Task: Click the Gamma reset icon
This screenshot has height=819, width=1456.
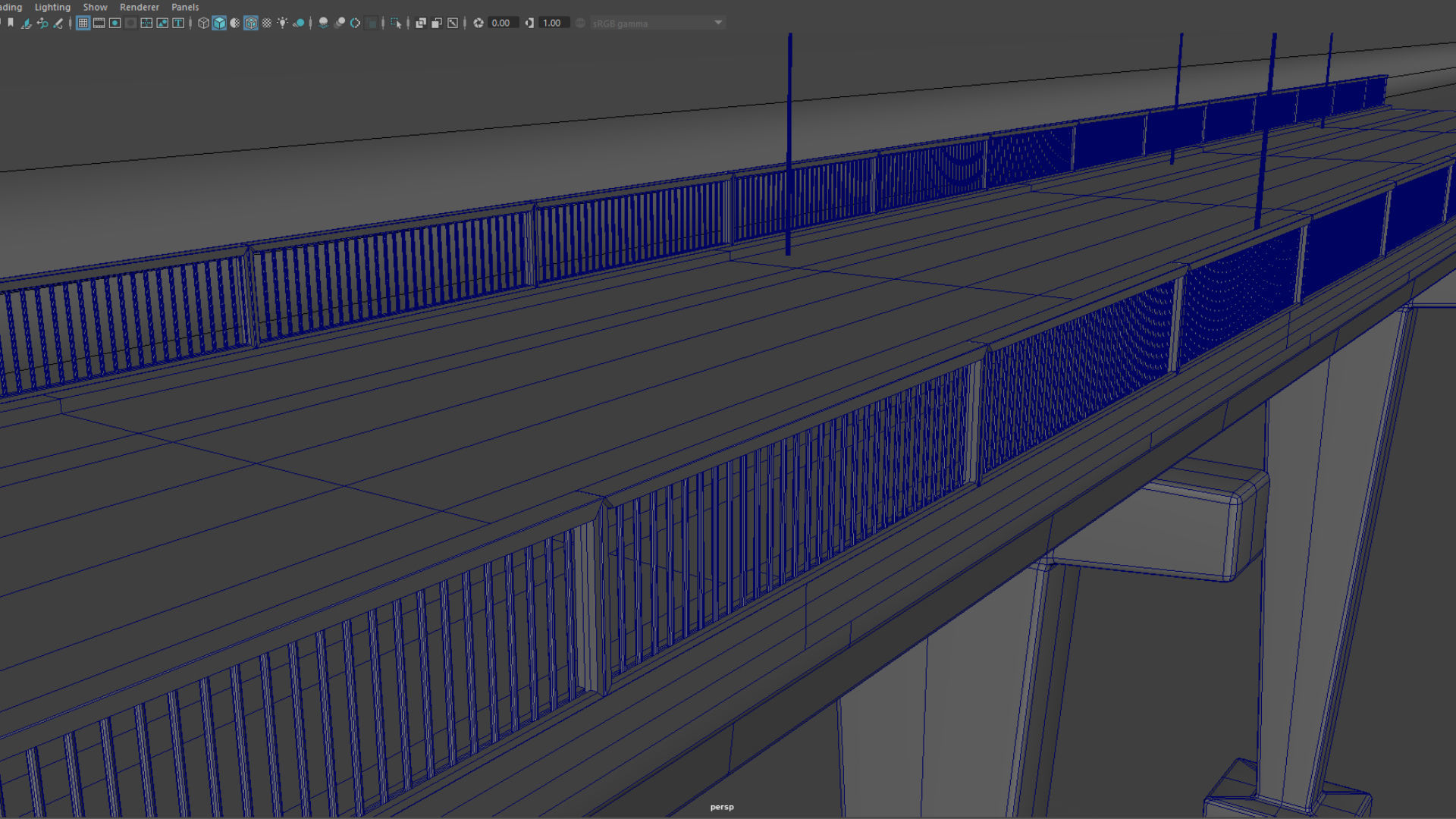Action: (529, 23)
